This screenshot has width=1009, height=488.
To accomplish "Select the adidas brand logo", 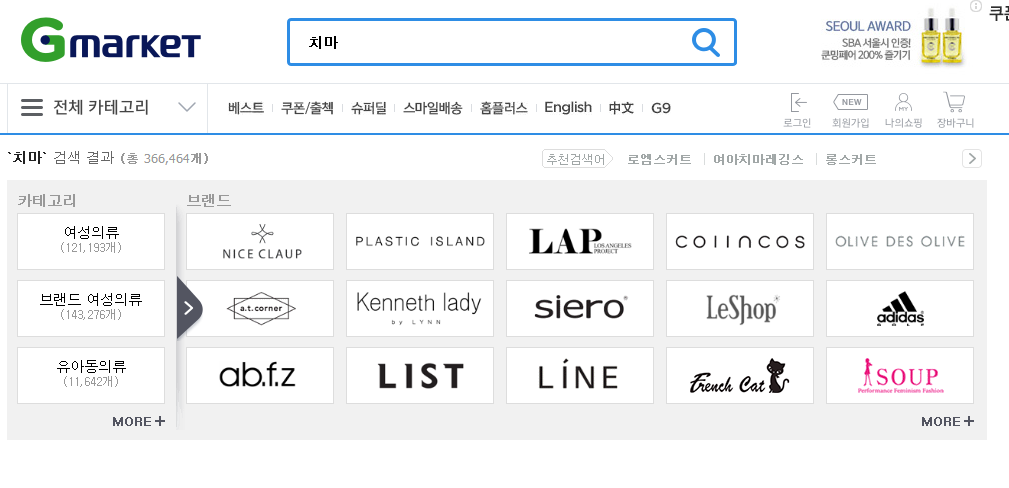I will (899, 308).
